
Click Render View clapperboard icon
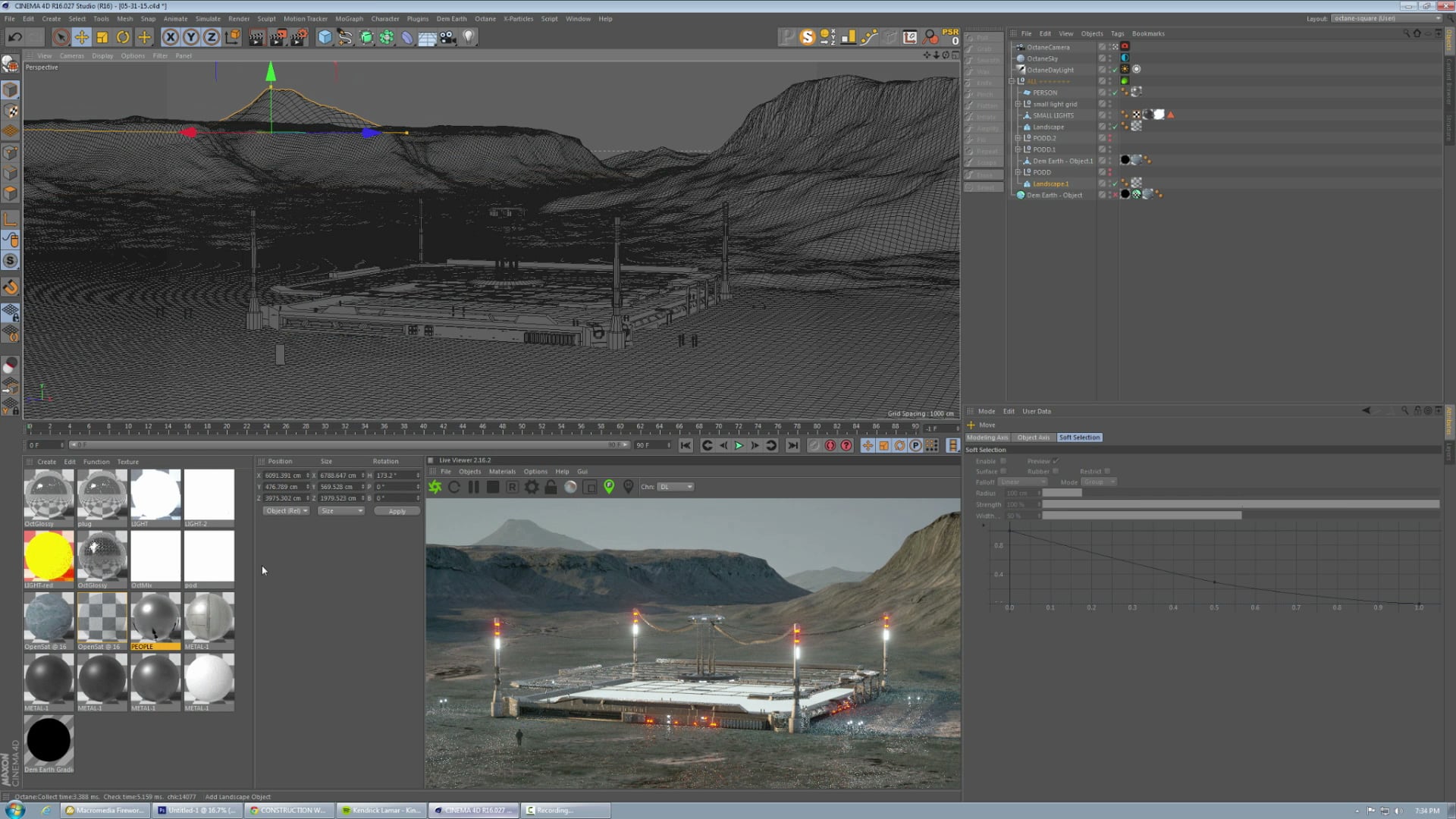pos(257,36)
